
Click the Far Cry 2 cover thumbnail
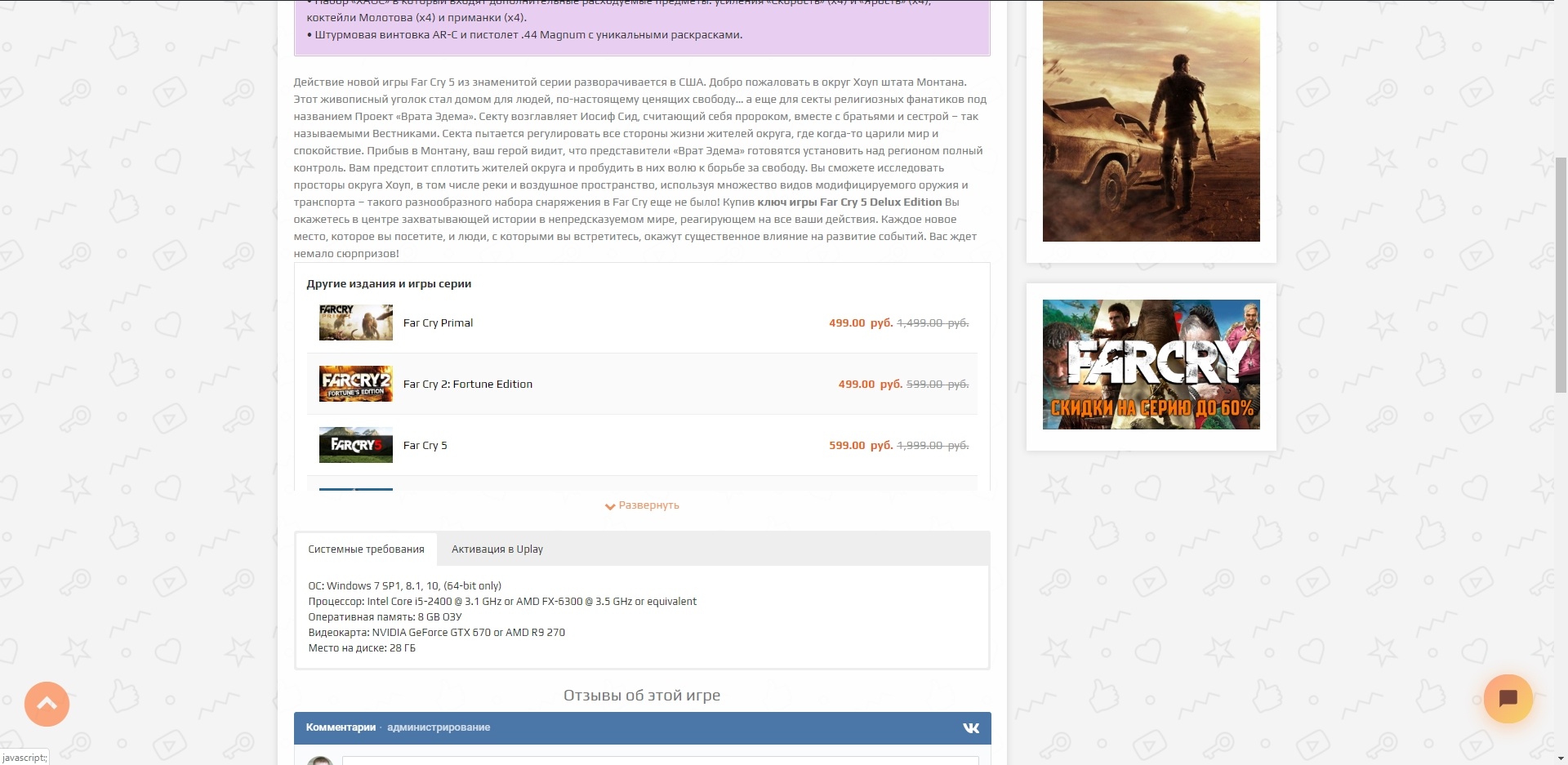(x=356, y=384)
